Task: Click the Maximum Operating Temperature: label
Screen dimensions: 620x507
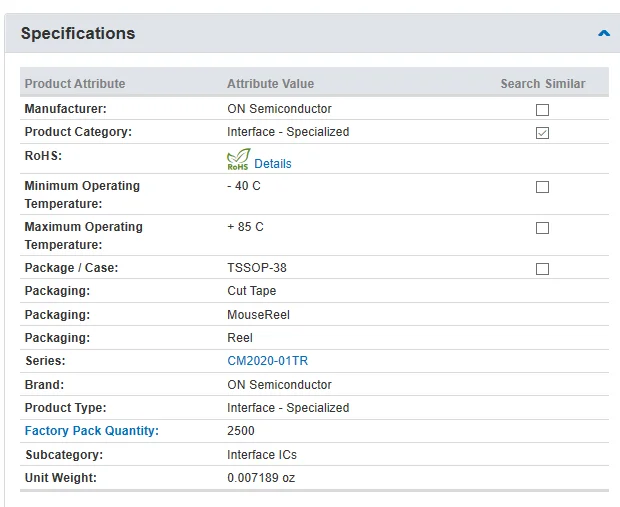Action: (84, 236)
